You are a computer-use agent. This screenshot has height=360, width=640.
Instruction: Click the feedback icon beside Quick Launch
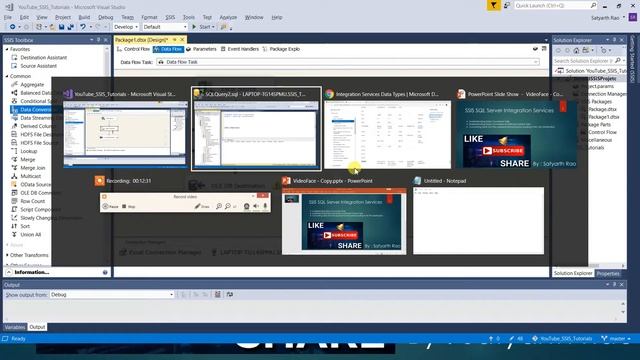[507, 5]
